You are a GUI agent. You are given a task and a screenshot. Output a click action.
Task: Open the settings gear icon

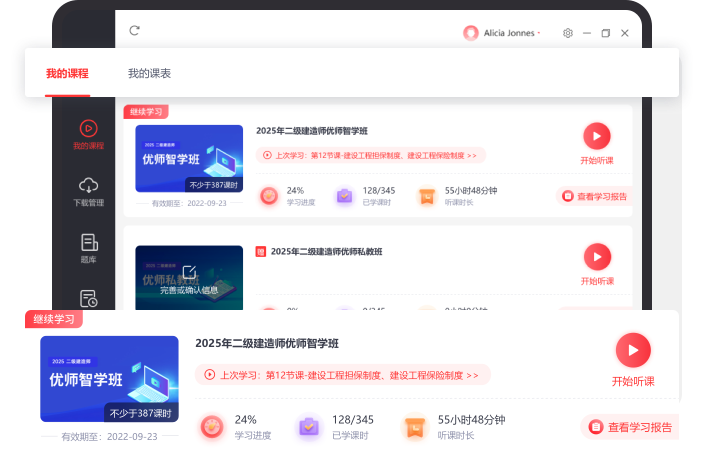568,33
